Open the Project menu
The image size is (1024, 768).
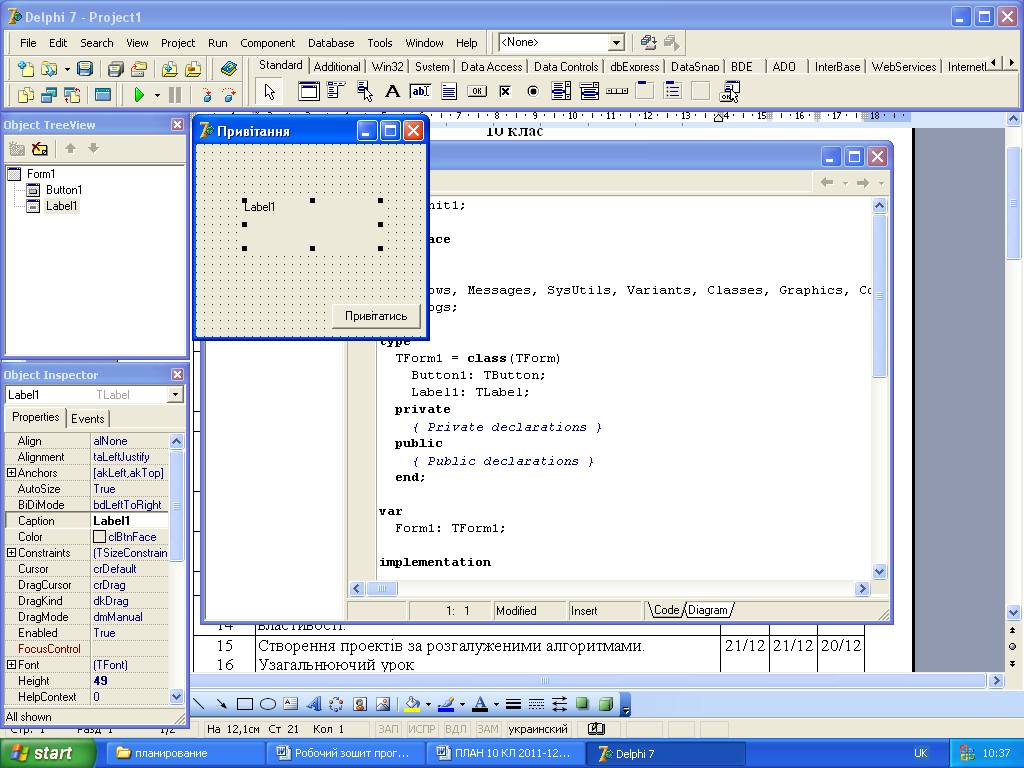tap(178, 43)
